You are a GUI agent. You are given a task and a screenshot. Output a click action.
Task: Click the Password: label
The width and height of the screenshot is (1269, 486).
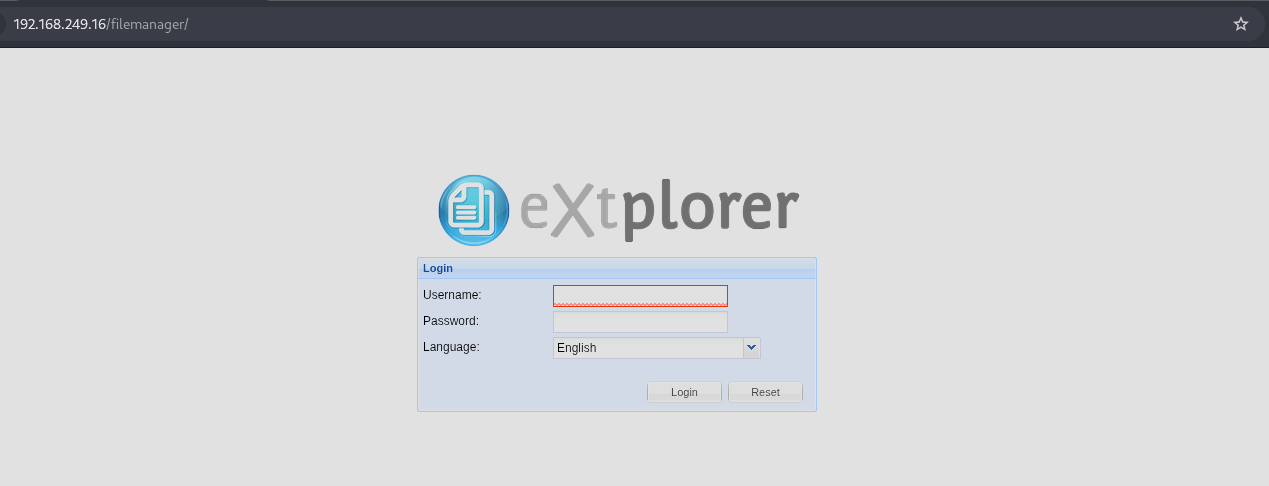pos(451,321)
